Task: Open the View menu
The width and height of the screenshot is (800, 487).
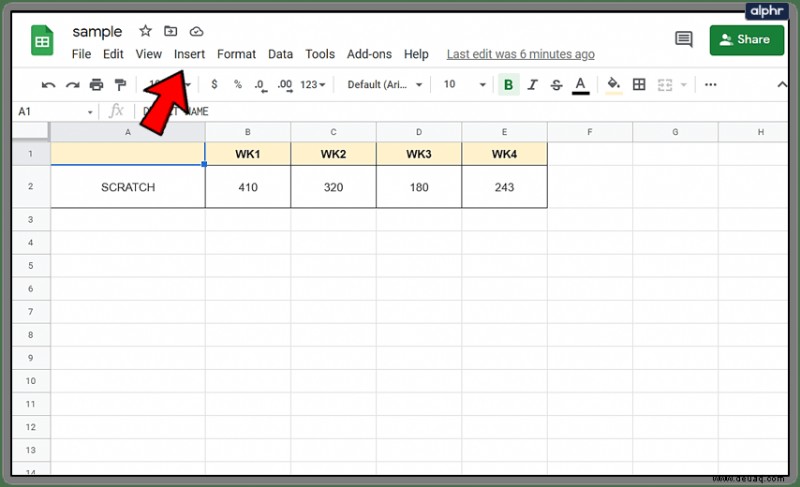Action: 148,54
